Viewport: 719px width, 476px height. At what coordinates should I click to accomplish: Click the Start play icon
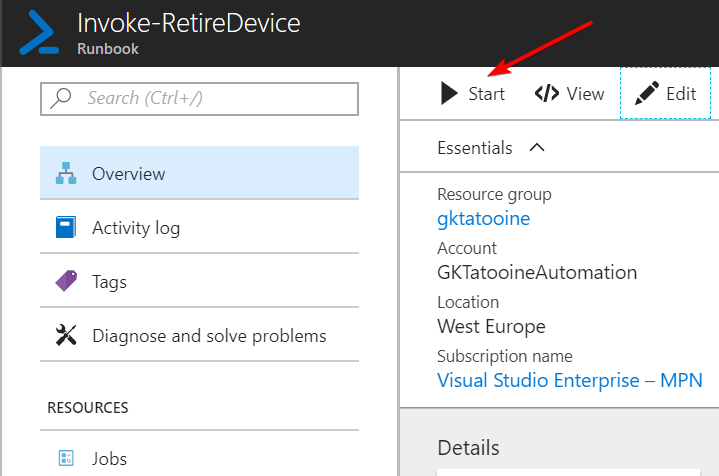[449, 94]
